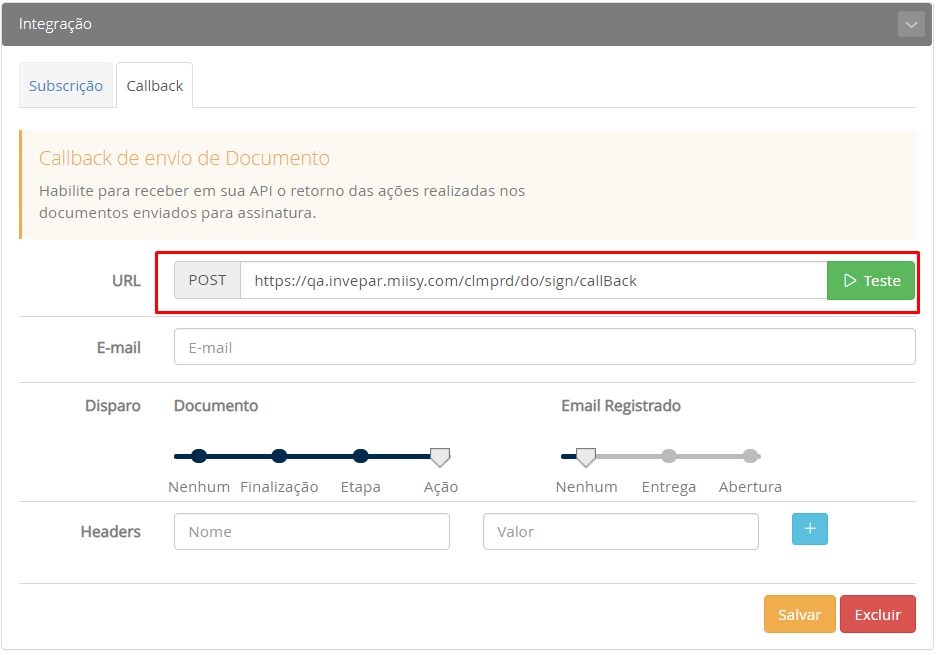938x655 pixels.
Task: Set Email Registrado slider to Abertura
Action: point(750,456)
